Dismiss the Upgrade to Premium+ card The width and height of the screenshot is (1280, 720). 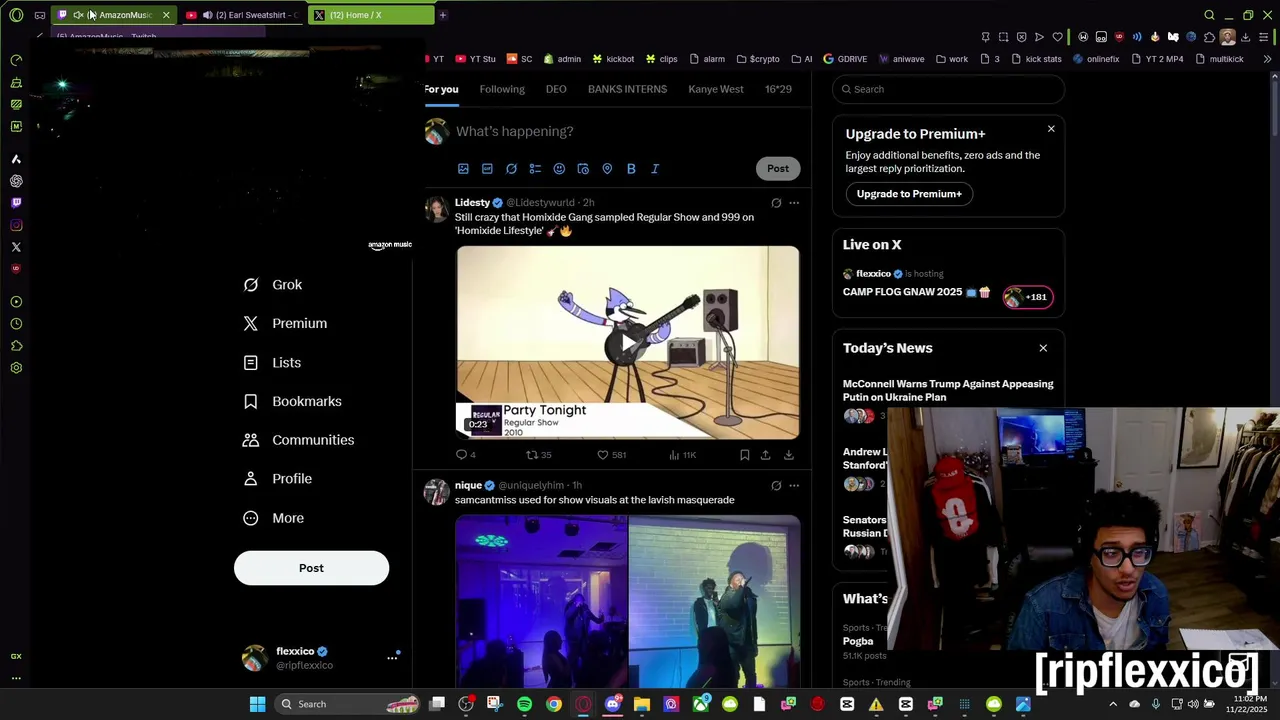1051,129
